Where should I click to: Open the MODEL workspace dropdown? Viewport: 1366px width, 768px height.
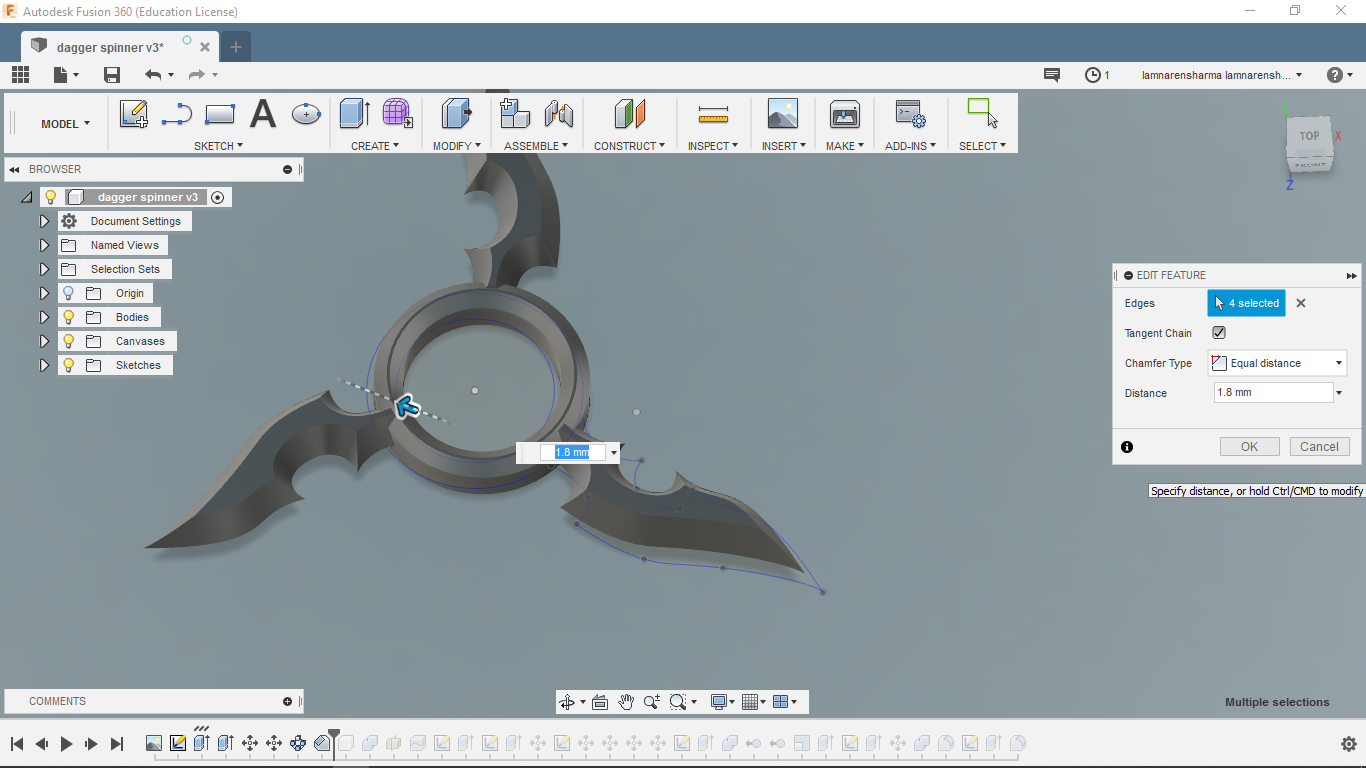coord(65,124)
